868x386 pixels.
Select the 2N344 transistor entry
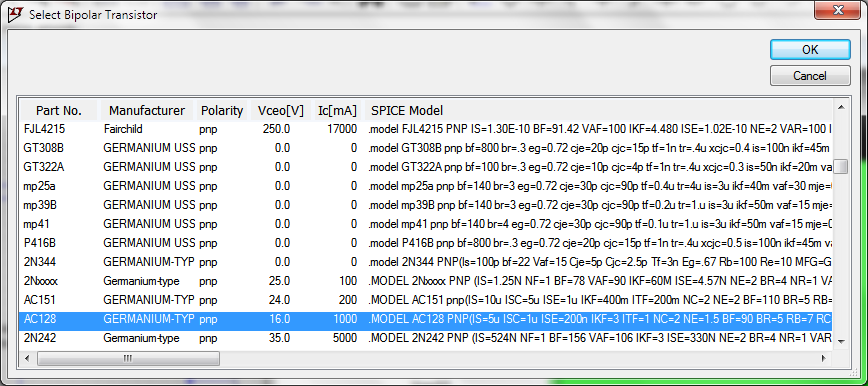425,262
